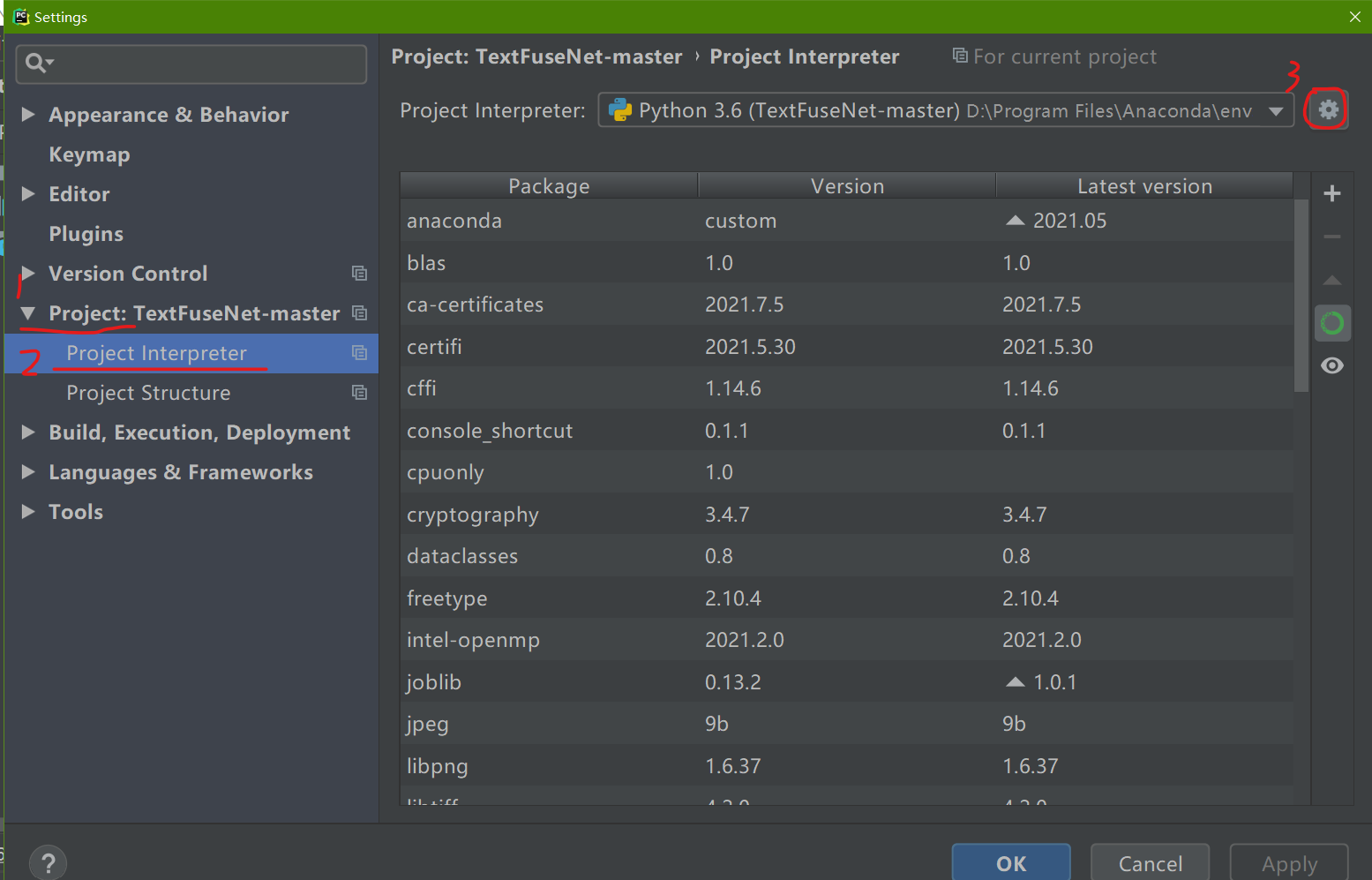Viewport: 1372px width, 880px height.
Task: Sort by the Version column header
Action: (847, 185)
